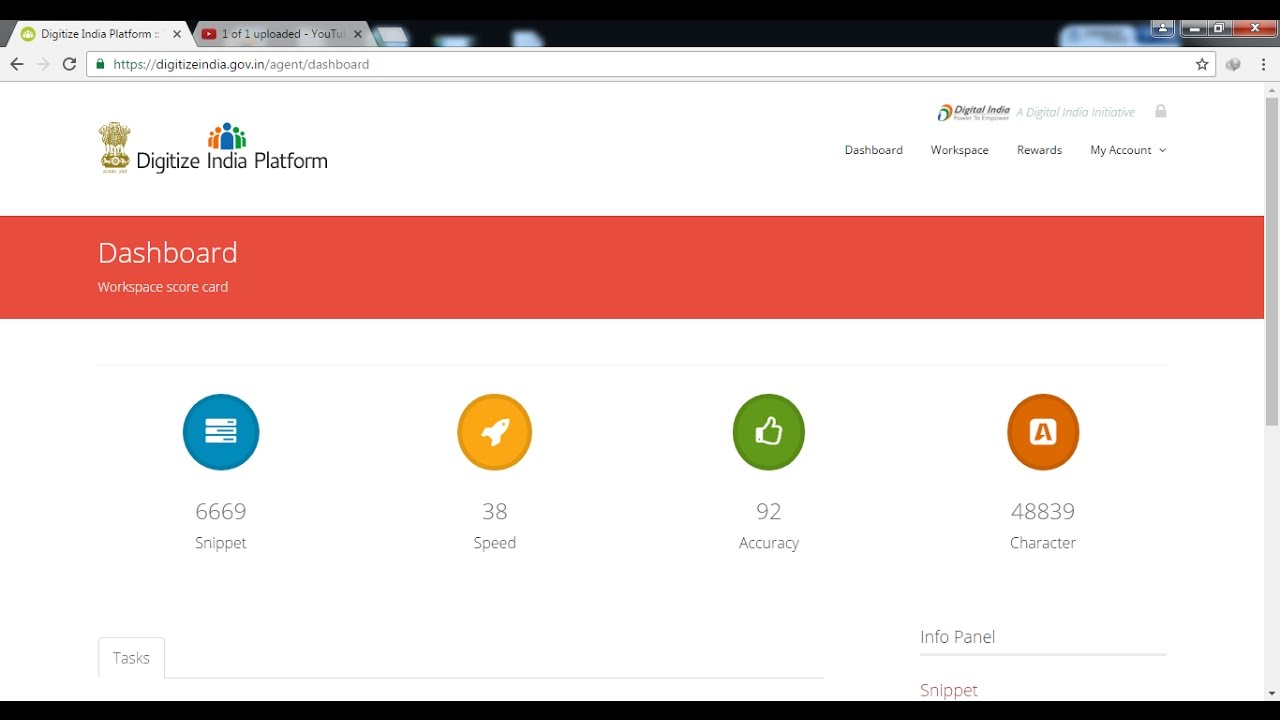Select the Tasks tab

[x=131, y=658]
